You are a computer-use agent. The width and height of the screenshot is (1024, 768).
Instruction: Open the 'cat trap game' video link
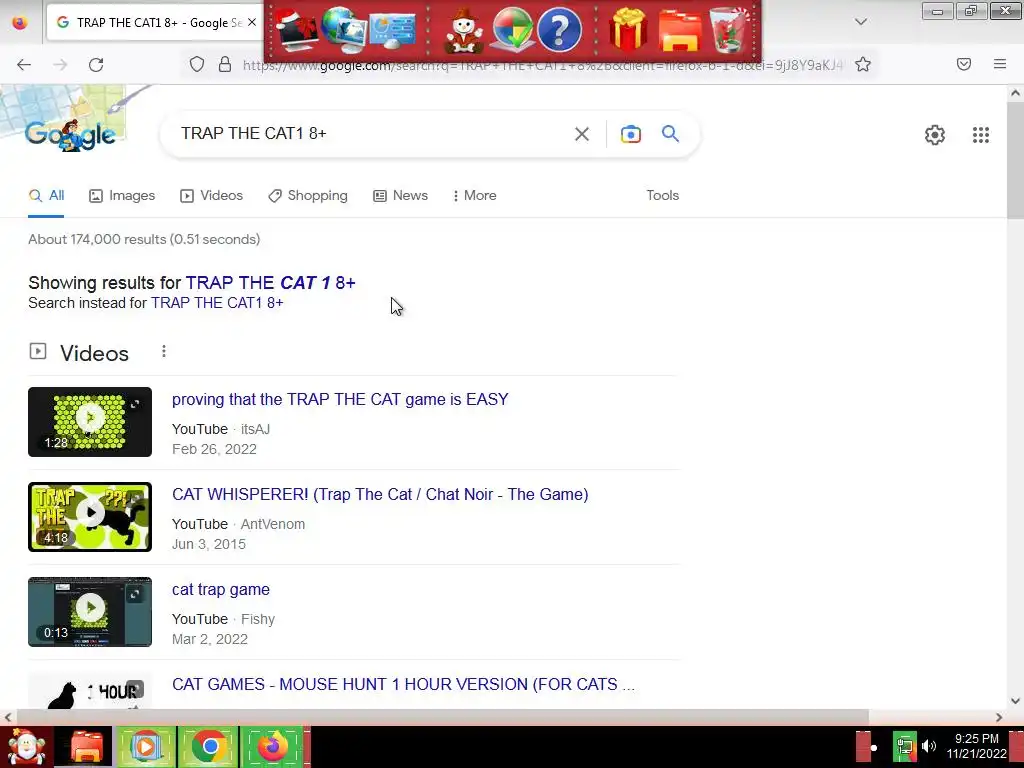[221, 589]
